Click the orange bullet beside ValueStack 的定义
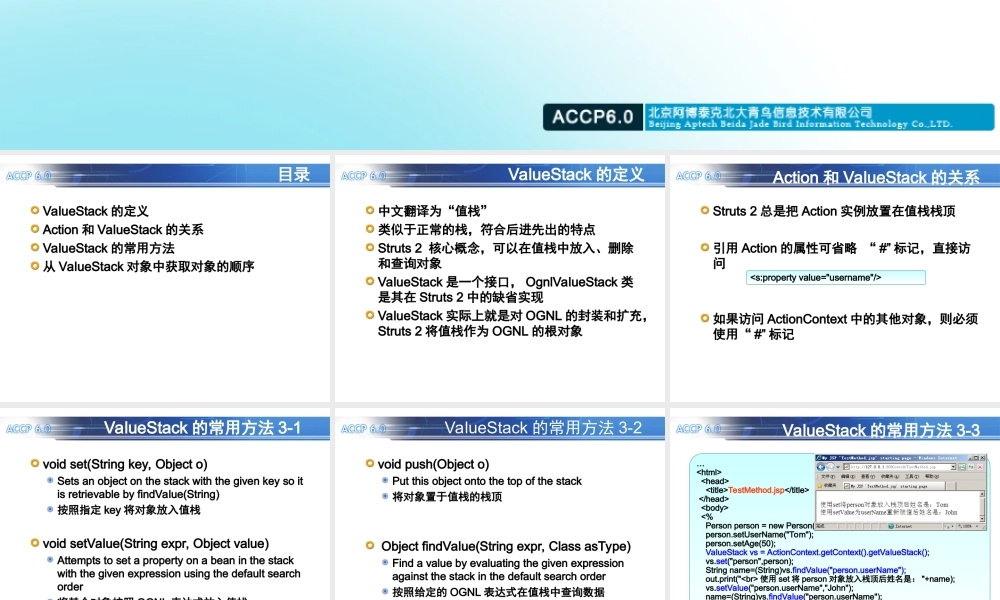The image size is (1000, 600). tap(35, 212)
